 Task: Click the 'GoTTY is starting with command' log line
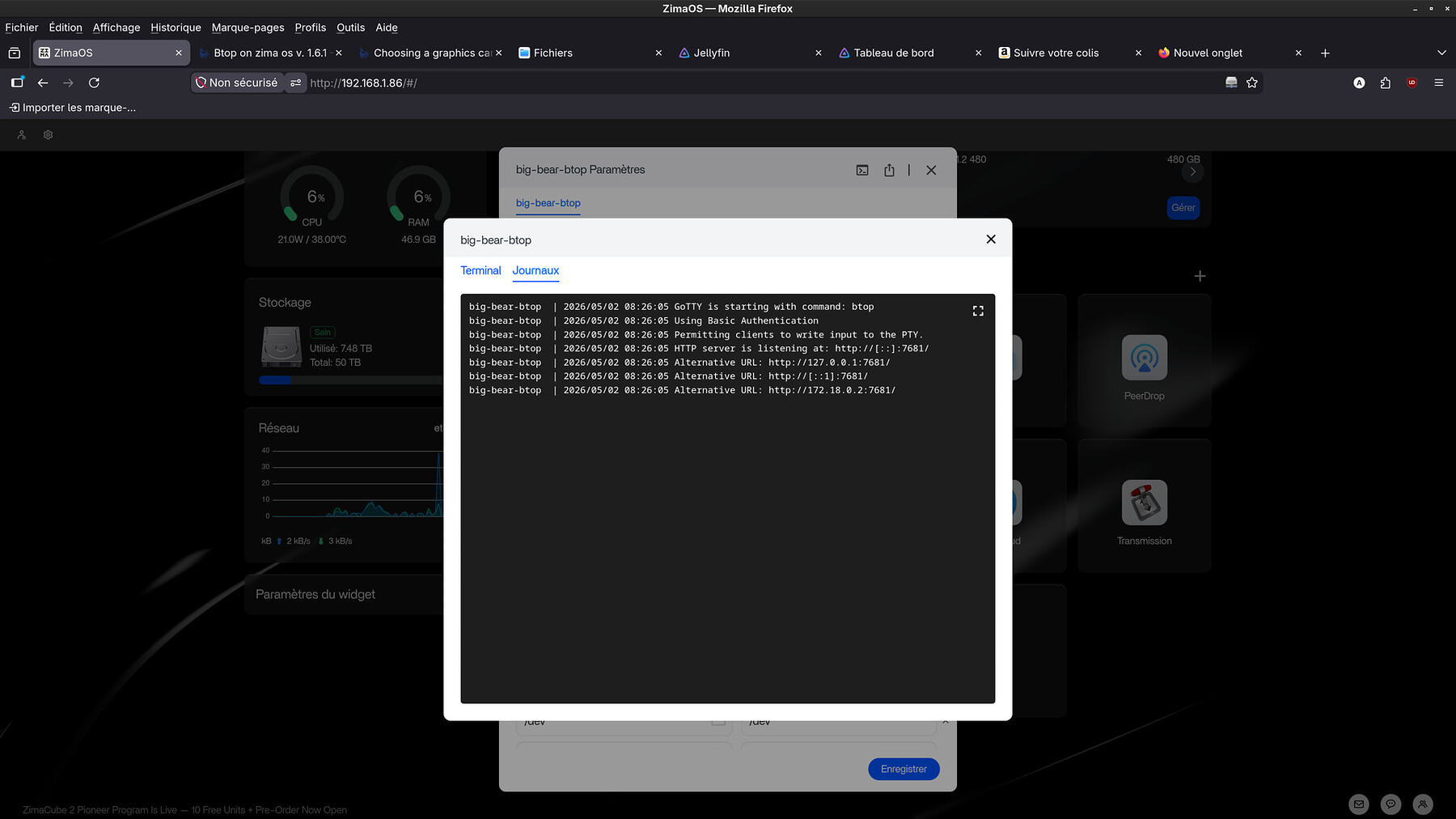671,307
